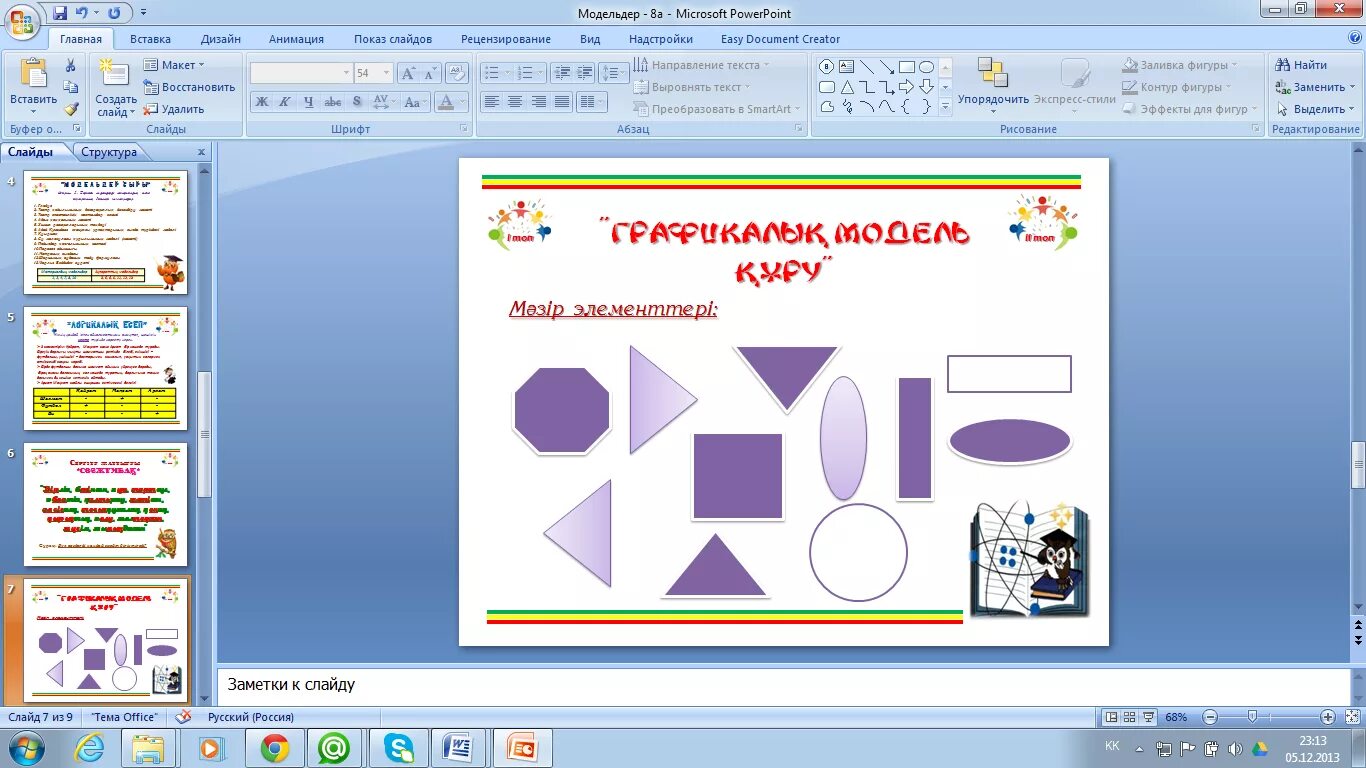Click the clear formatting eraser icon
Screen dimensions: 1366x768
click(457, 73)
